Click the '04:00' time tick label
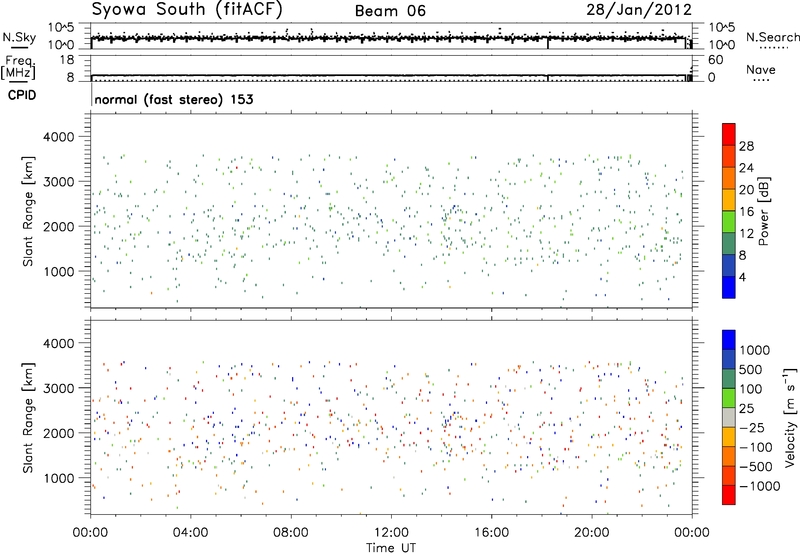This screenshot has height=554, width=800. click(190, 533)
